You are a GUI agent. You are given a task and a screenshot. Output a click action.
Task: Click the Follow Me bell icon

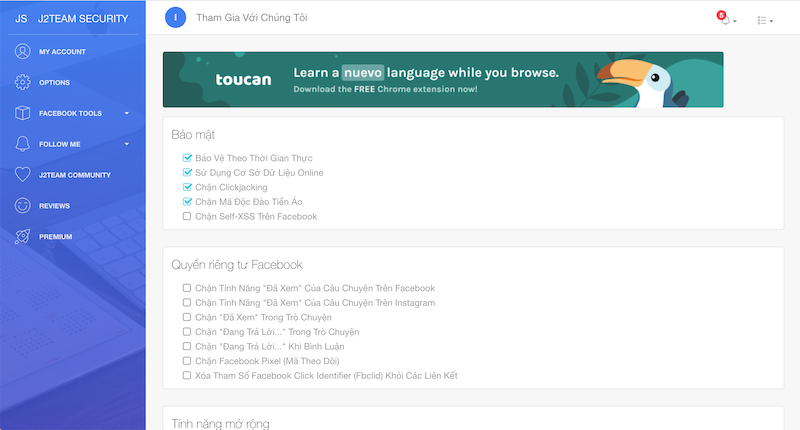pyautogui.click(x=22, y=144)
